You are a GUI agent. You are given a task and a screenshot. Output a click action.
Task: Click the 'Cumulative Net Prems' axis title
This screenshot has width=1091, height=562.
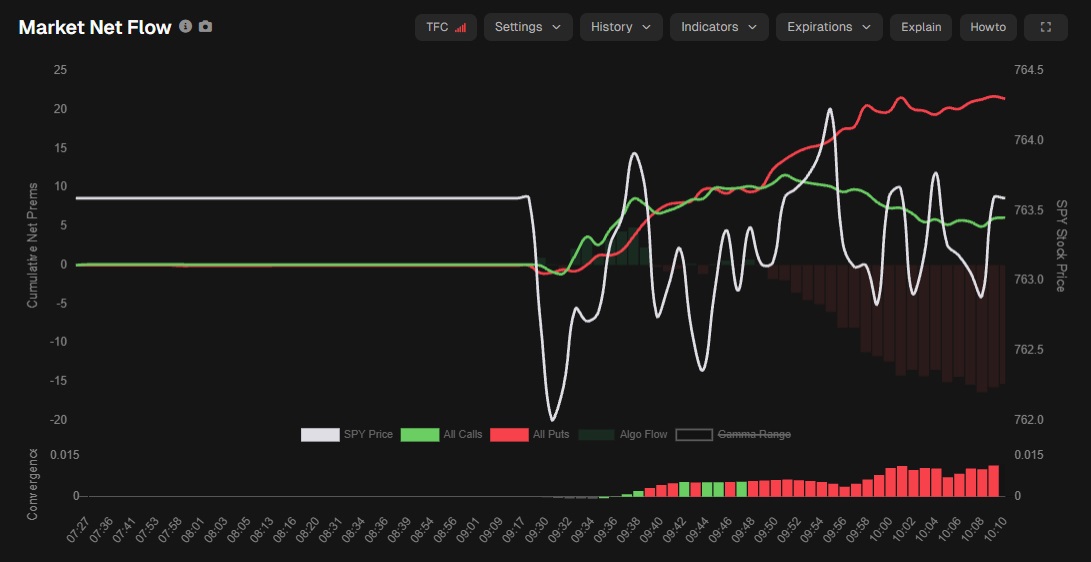[x=32, y=246]
